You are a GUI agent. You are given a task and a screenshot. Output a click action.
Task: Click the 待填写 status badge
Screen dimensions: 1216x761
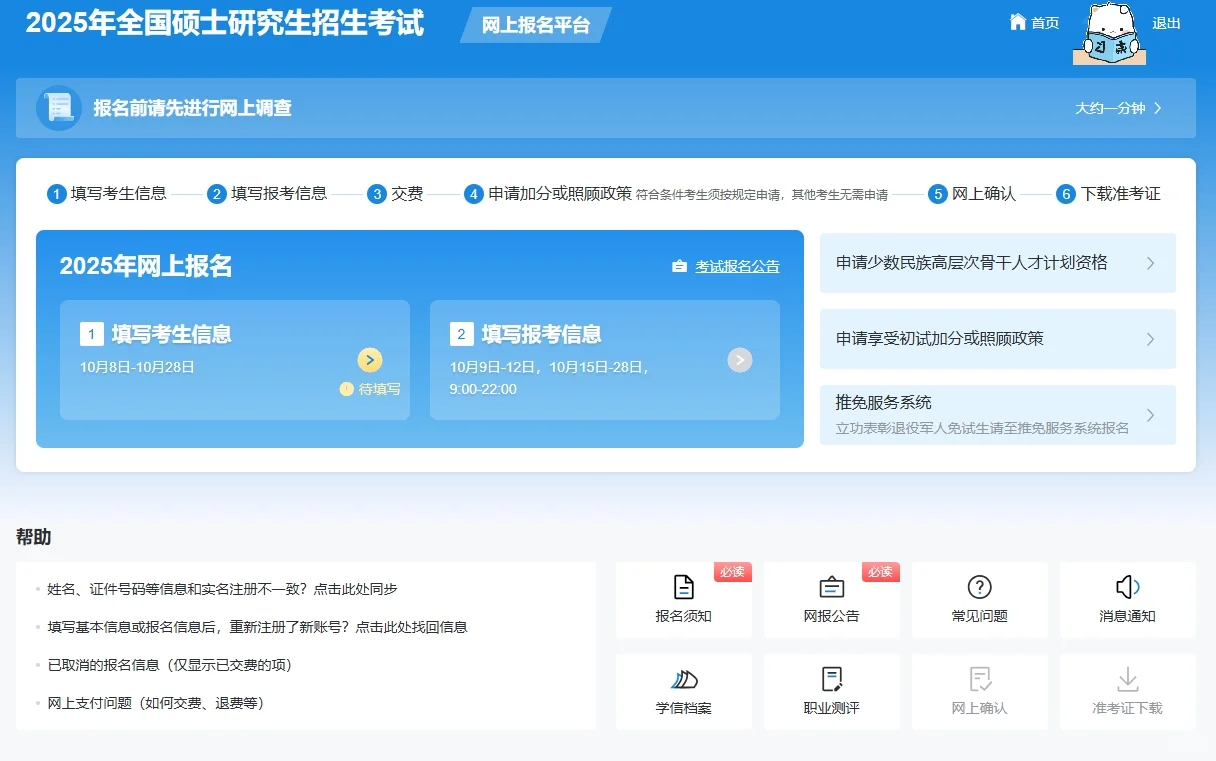pyautogui.click(x=369, y=389)
